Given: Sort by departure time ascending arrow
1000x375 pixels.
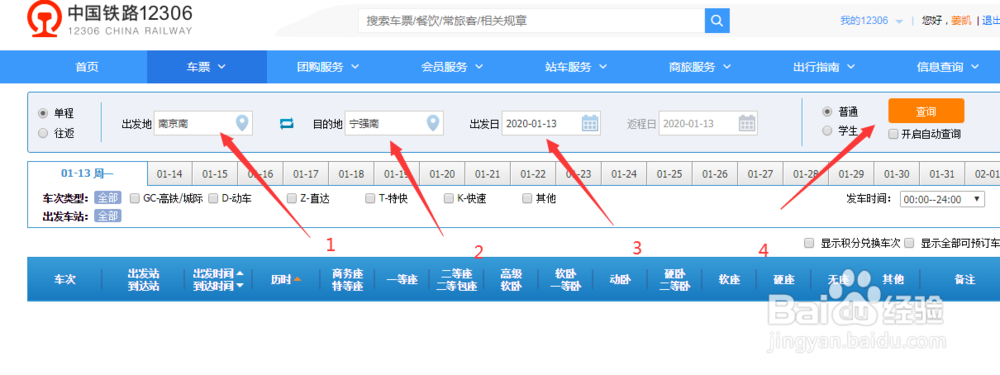Looking at the screenshot, I should click(x=240, y=273).
